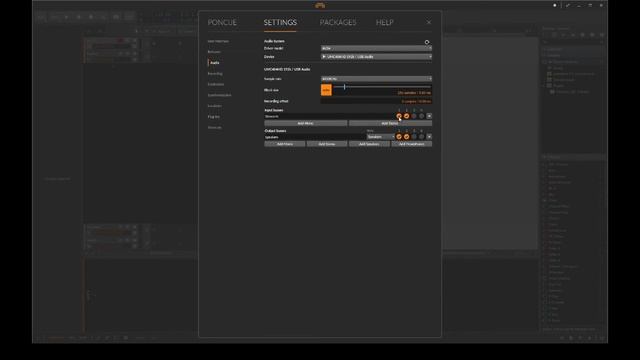Select User Interface settings page
Viewport: 640px width, 360px height.
point(218,41)
